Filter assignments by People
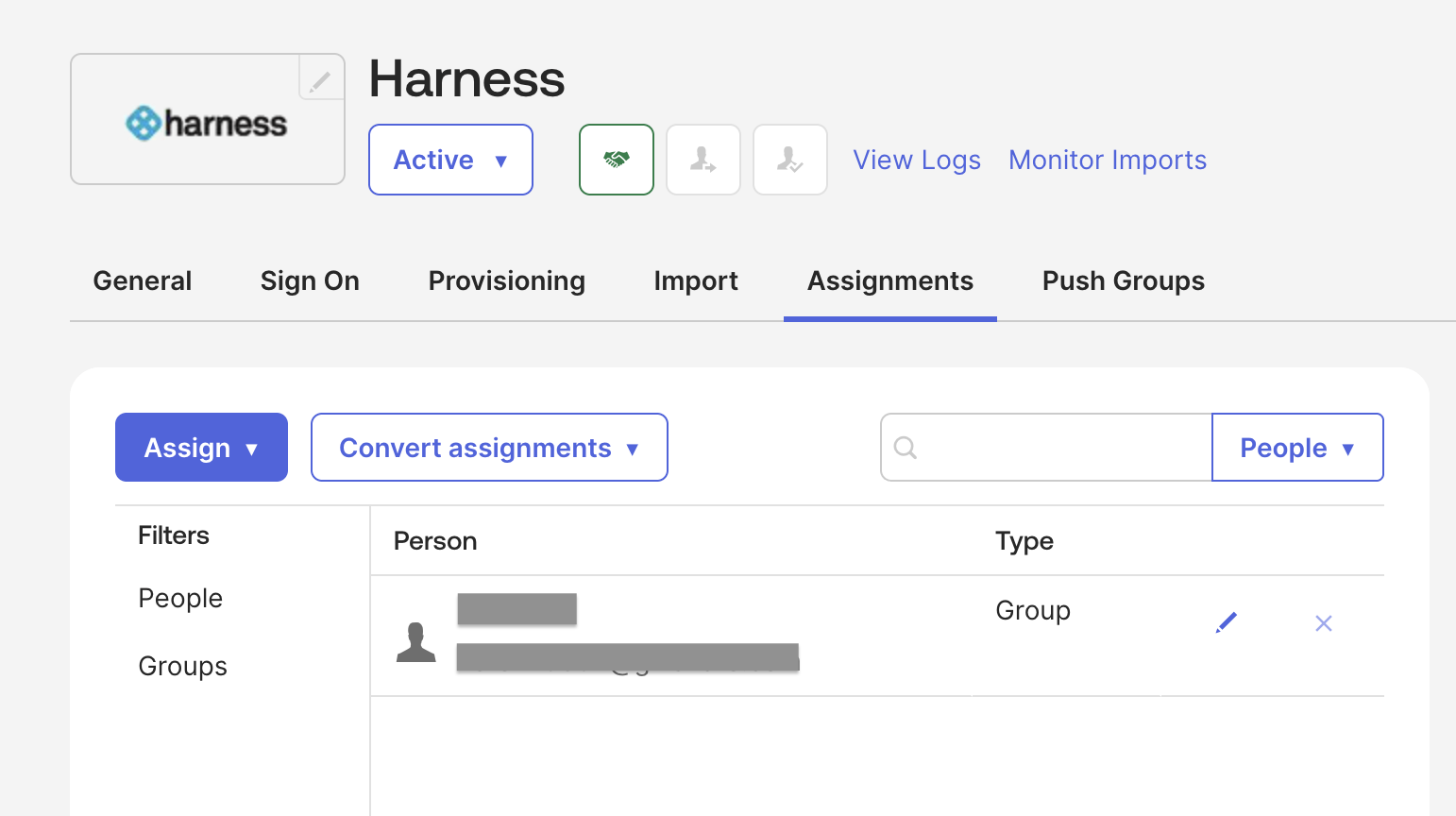1456x816 pixels. pos(180,599)
